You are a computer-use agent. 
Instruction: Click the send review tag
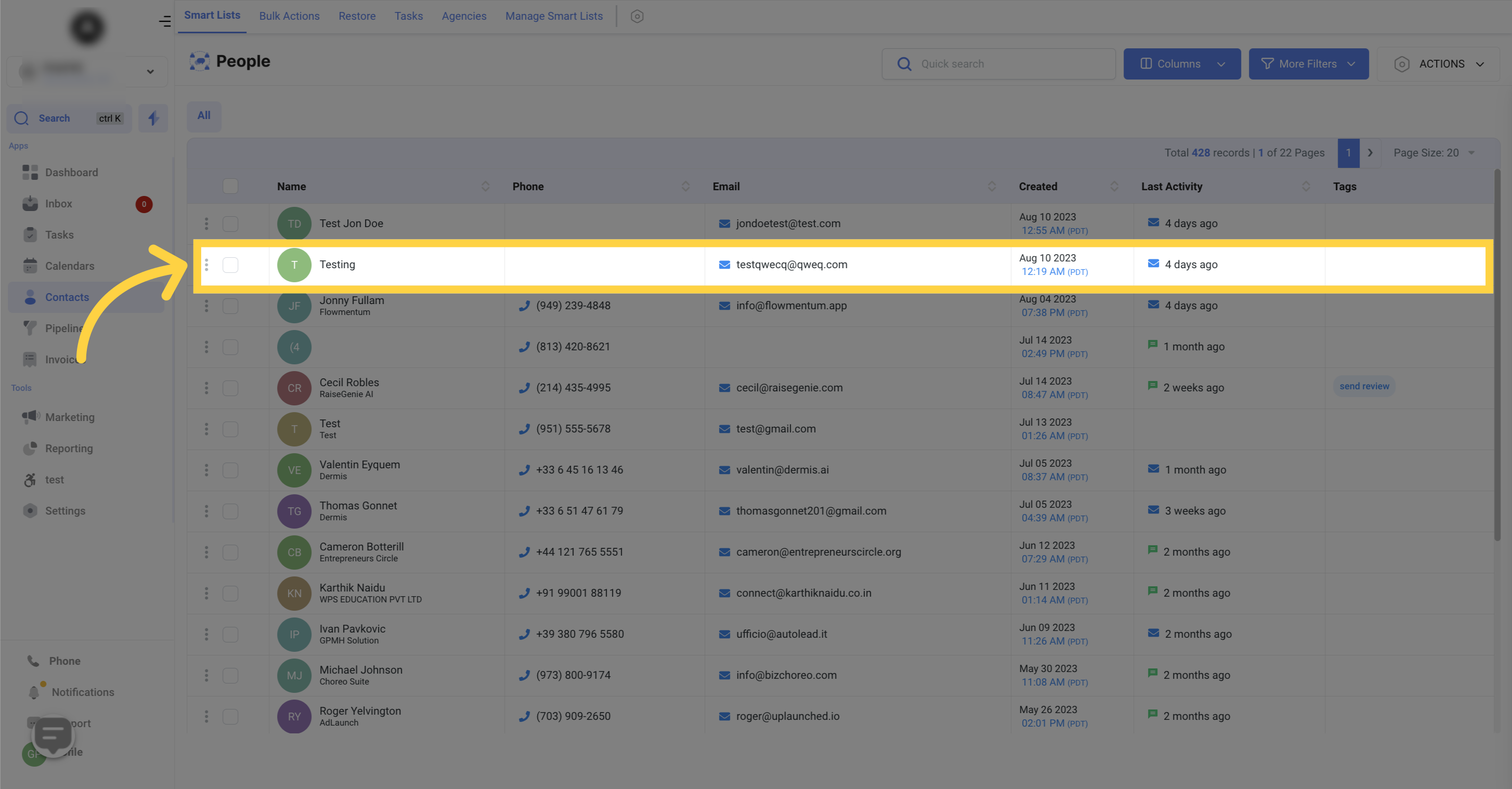click(1364, 386)
